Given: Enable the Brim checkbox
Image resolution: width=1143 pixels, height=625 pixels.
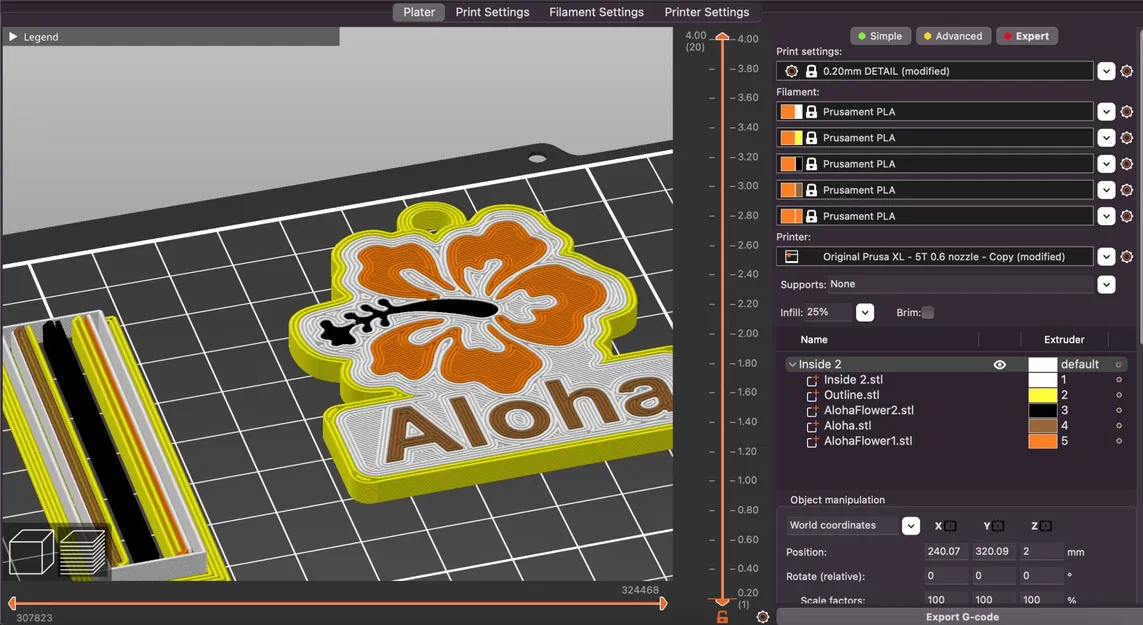Looking at the screenshot, I should [928, 312].
